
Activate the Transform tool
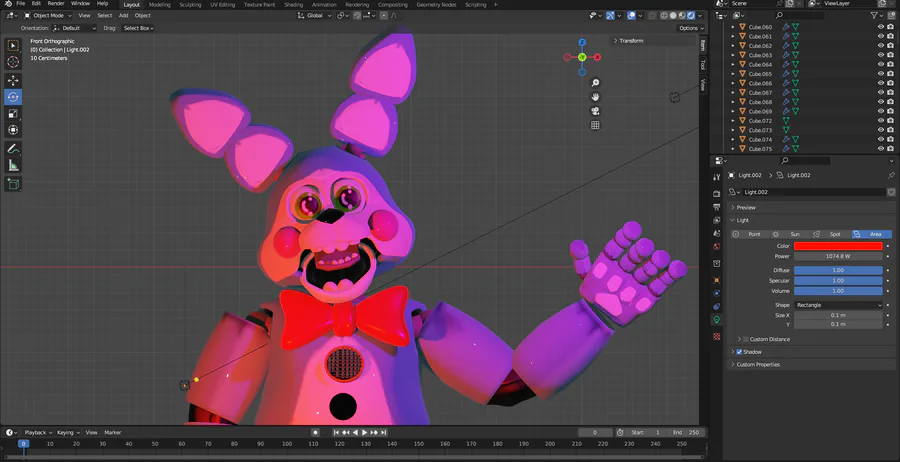pyautogui.click(x=13, y=130)
